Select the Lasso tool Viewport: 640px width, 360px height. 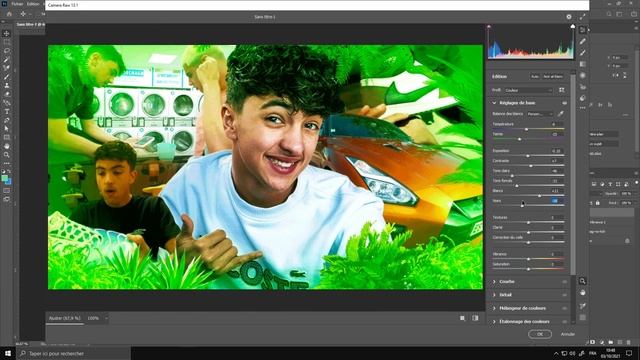click(x=7, y=51)
